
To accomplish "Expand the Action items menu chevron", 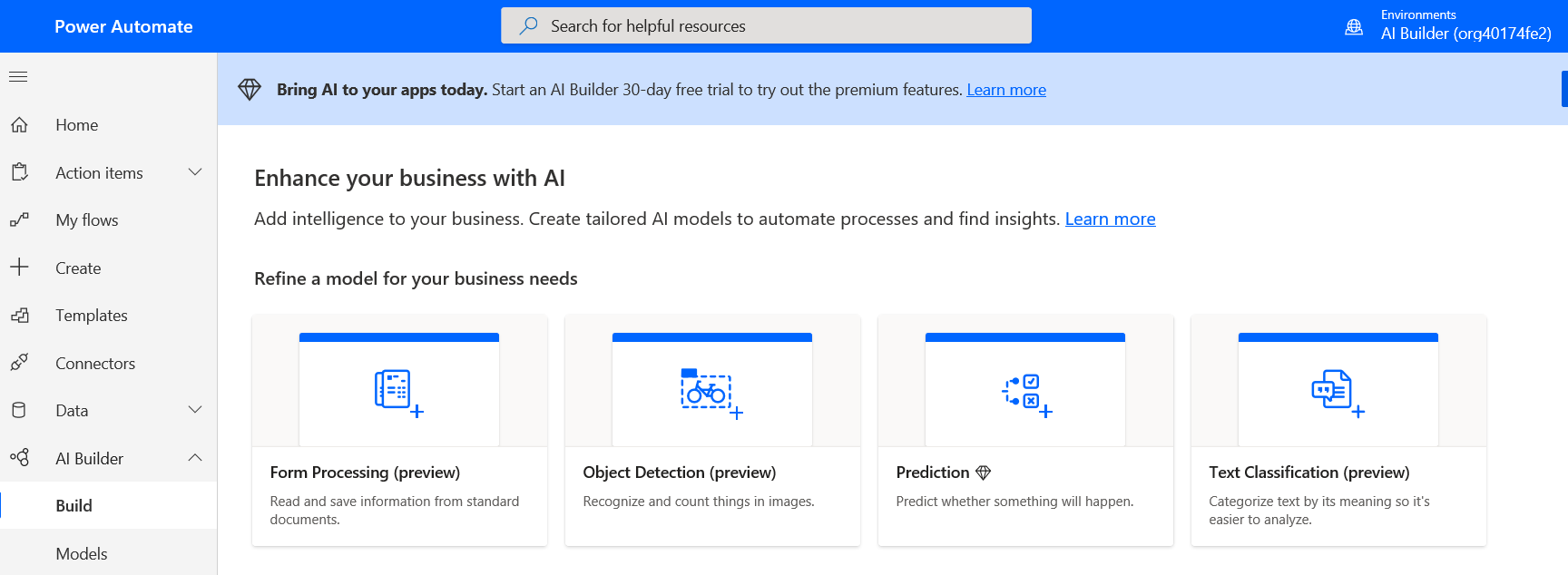I will point(195,172).
